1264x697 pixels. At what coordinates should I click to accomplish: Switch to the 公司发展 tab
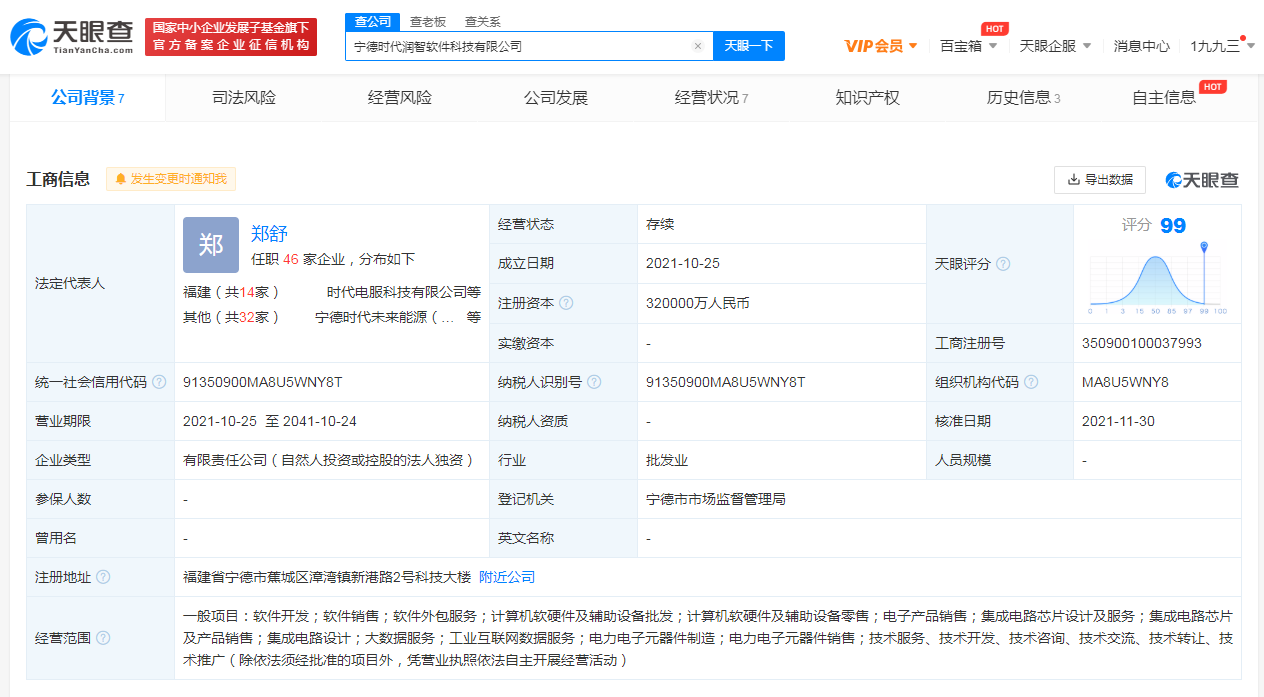pyautogui.click(x=556, y=98)
